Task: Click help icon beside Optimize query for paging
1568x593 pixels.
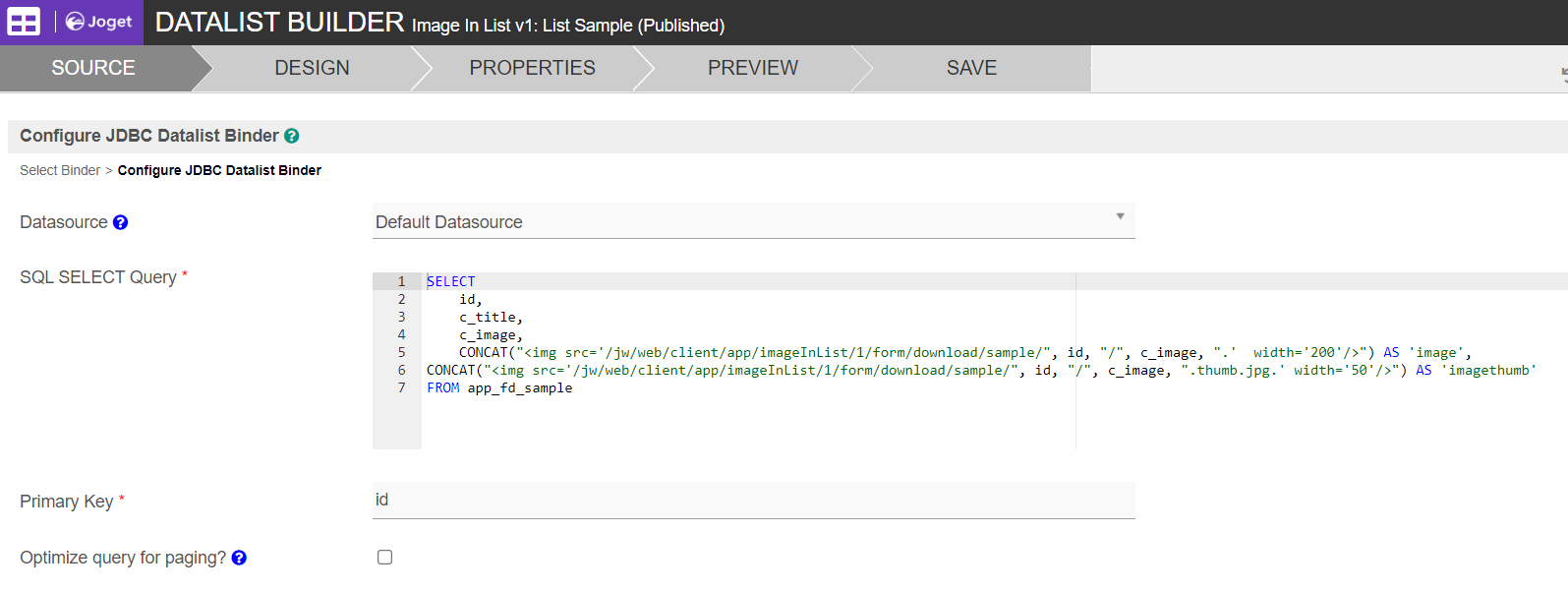Action: (x=239, y=558)
